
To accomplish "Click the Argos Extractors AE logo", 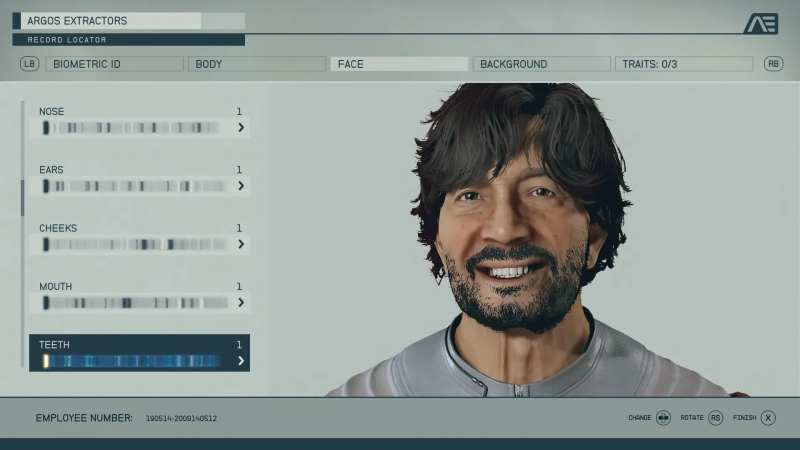I will 760,24.
